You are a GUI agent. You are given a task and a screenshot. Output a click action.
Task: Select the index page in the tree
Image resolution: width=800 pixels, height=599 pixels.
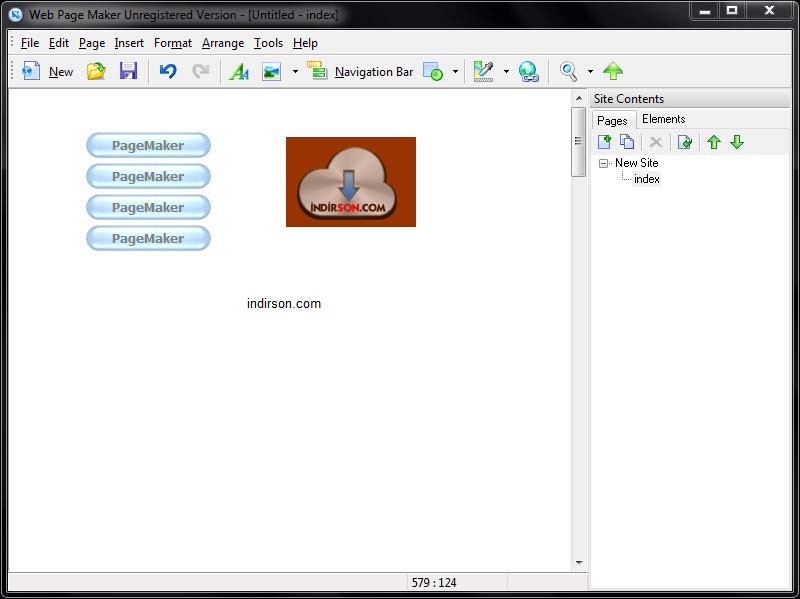click(x=646, y=179)
